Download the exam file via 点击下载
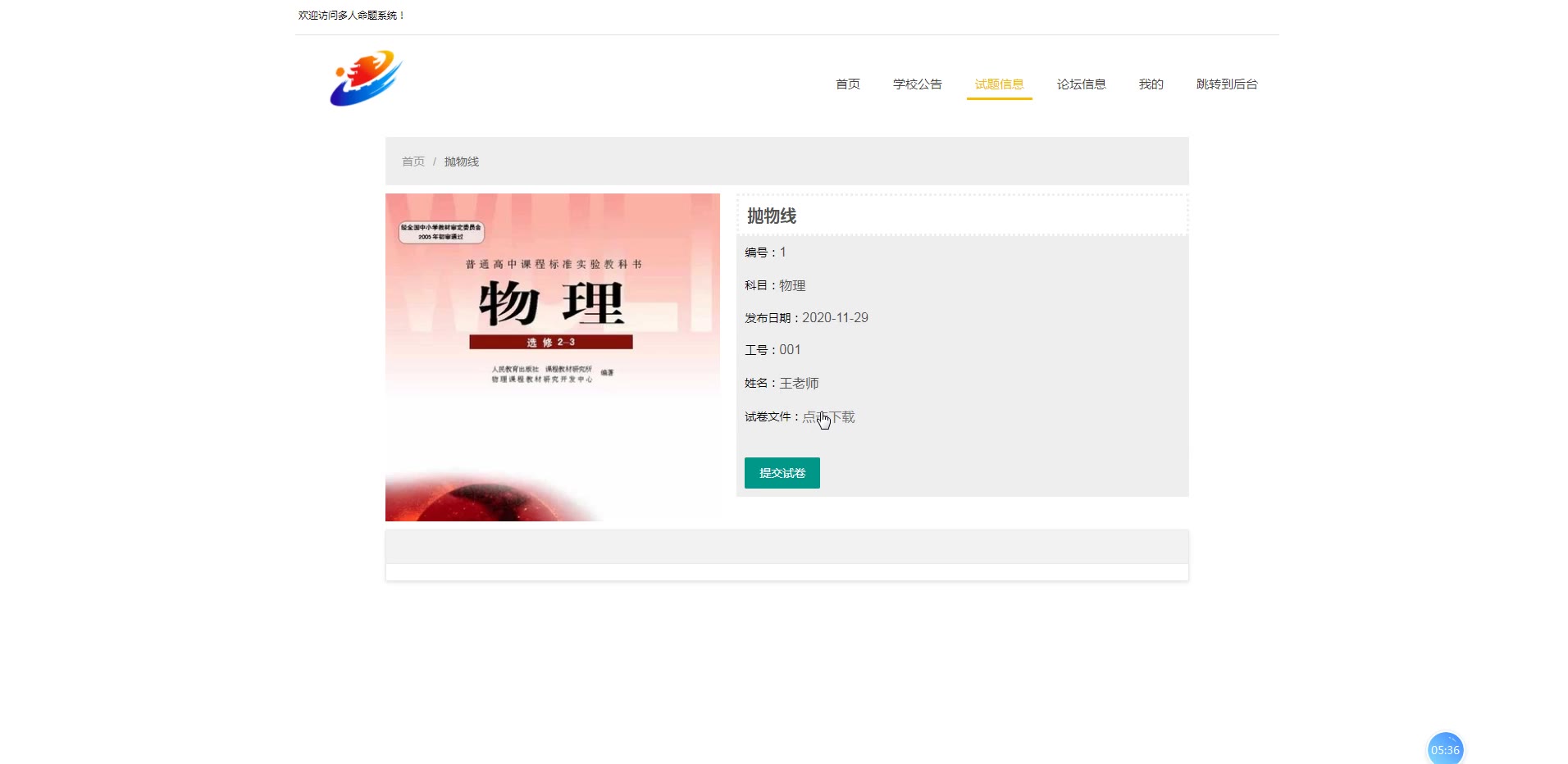Viewport: 1568px width, 764px height. click(x=828, y=416)
